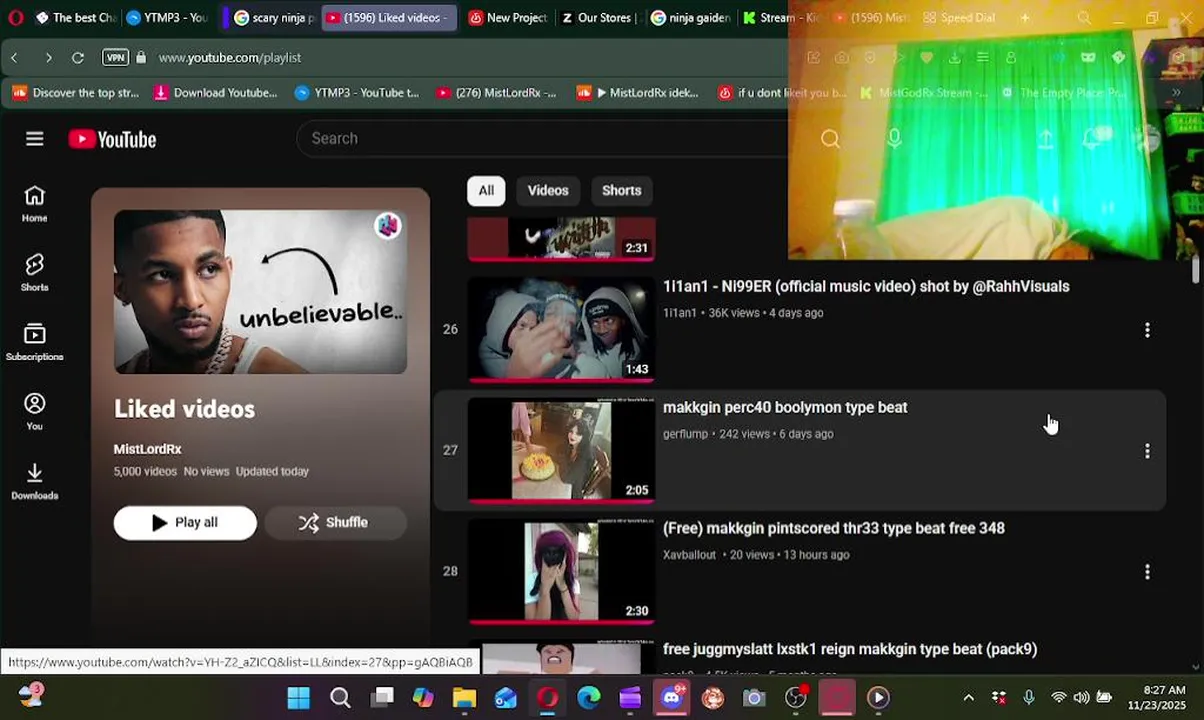Go forward with the browser forward arrow

pyautogui.click(x=48, y=58)
